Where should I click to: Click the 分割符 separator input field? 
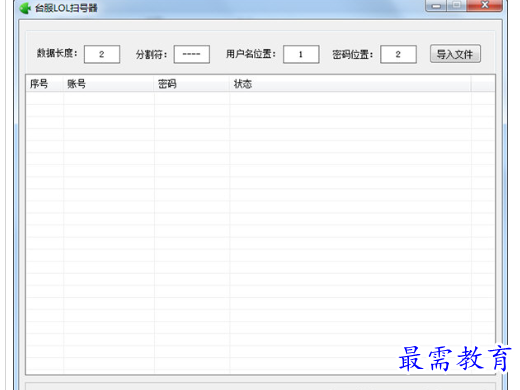pyautogui.click(x=192, y=54)
